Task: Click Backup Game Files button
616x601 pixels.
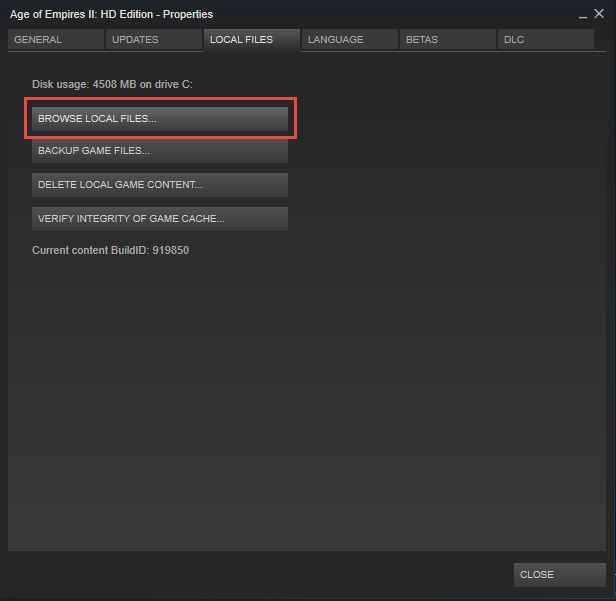Action: (x=160, y=151)
